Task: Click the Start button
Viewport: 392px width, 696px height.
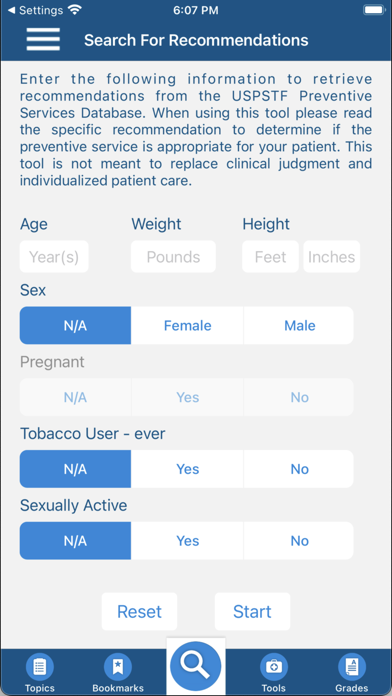Action: tap(252, 611)
